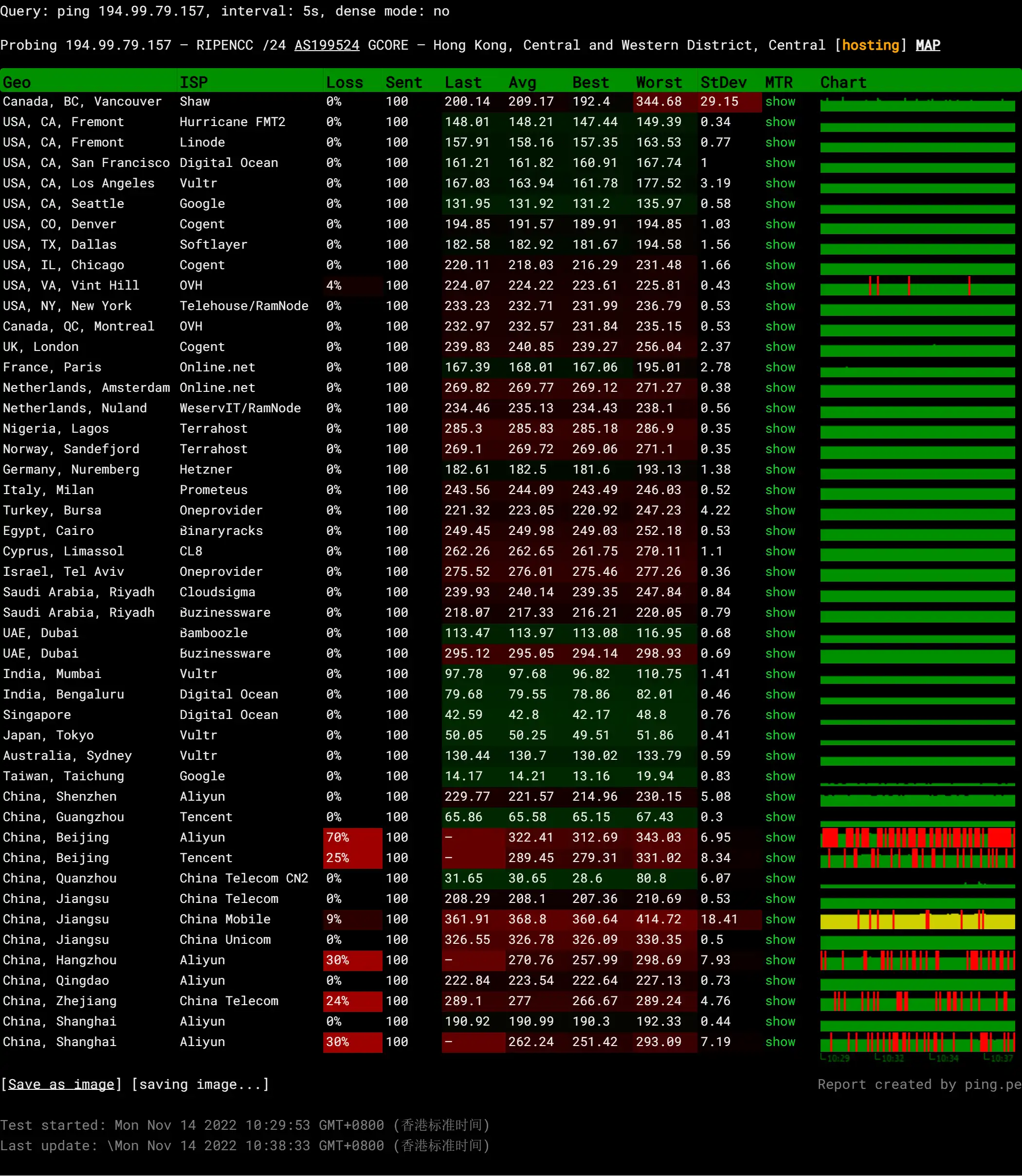Click the yellow Jiangsu China Mobile chart
Image resolution: width=1022 pixels, height=1176 pixels.
tap(918, 919)
